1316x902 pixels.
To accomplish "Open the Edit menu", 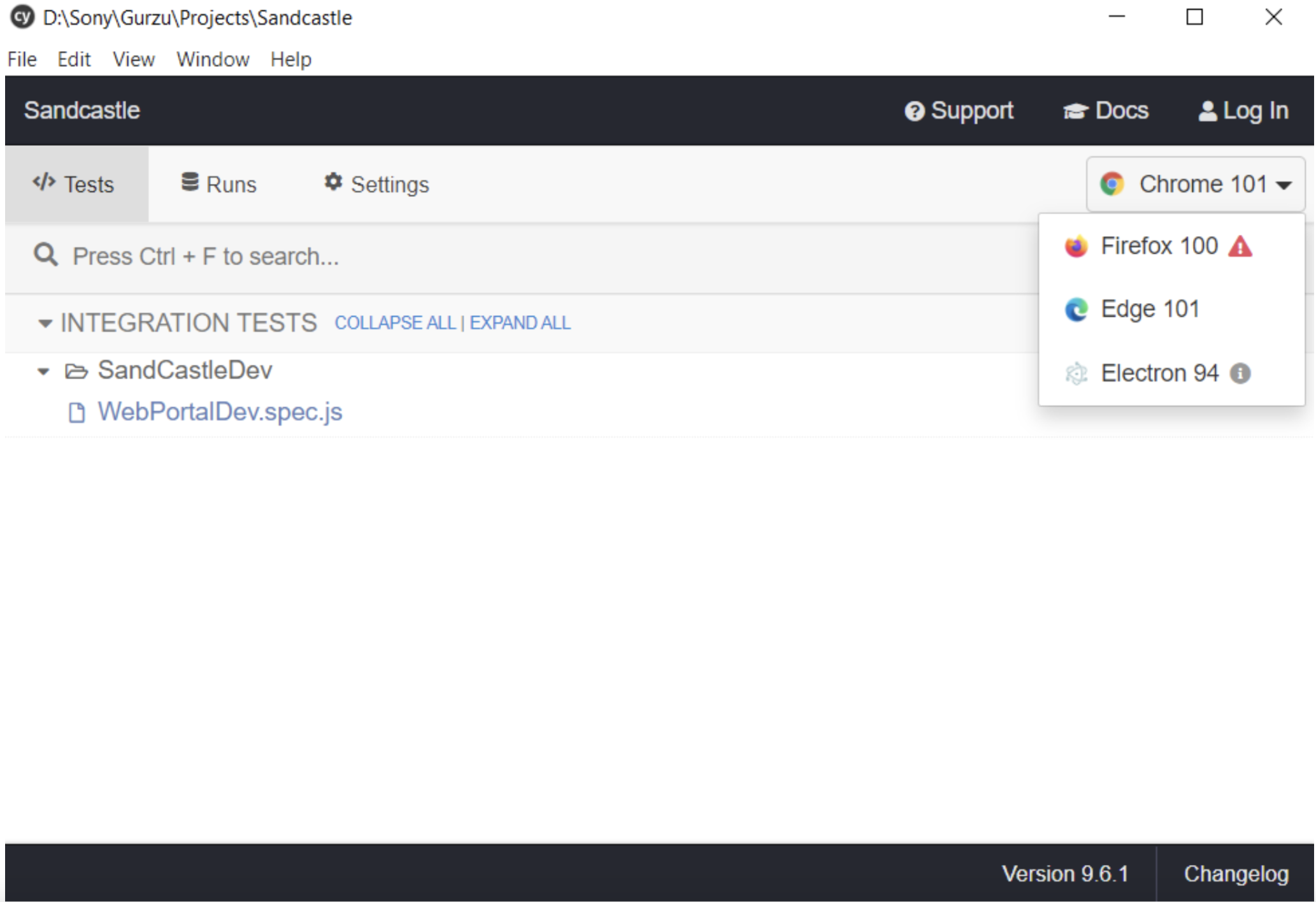I will (x=74, y=59).
